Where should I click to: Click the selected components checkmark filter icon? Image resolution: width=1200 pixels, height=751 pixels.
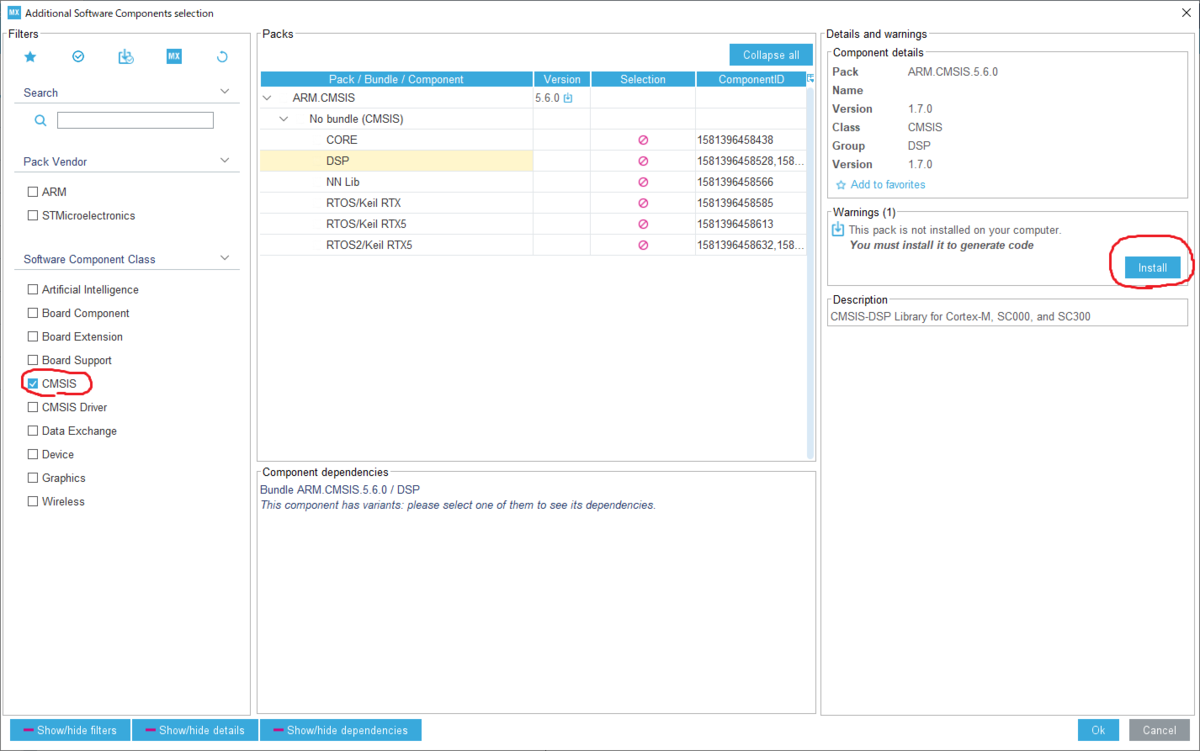pyautogui.click(x=78, y=57)
